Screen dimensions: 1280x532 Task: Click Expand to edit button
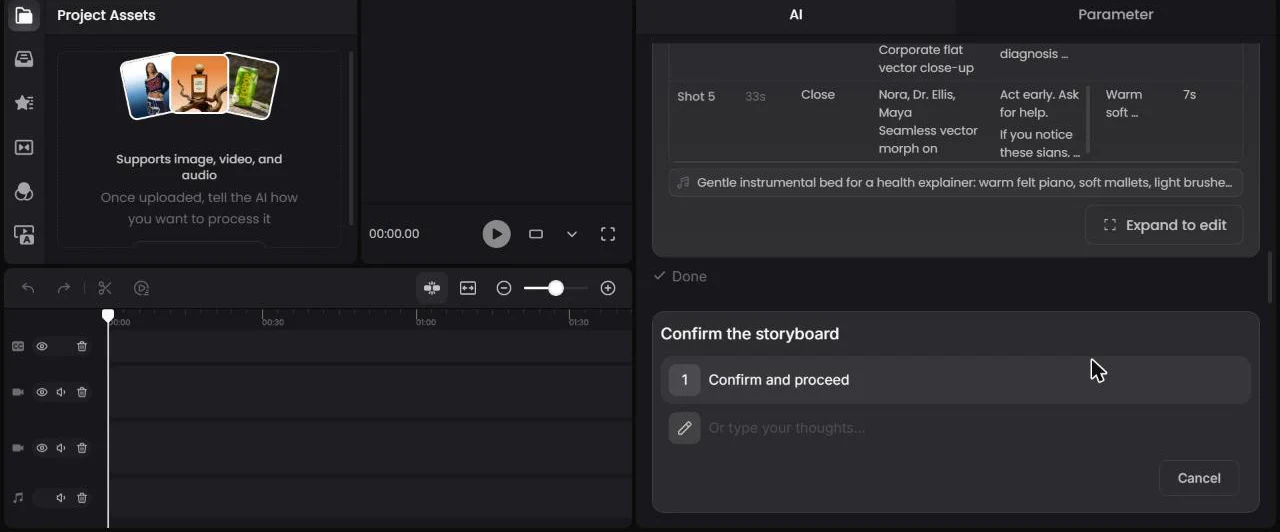1164,225
